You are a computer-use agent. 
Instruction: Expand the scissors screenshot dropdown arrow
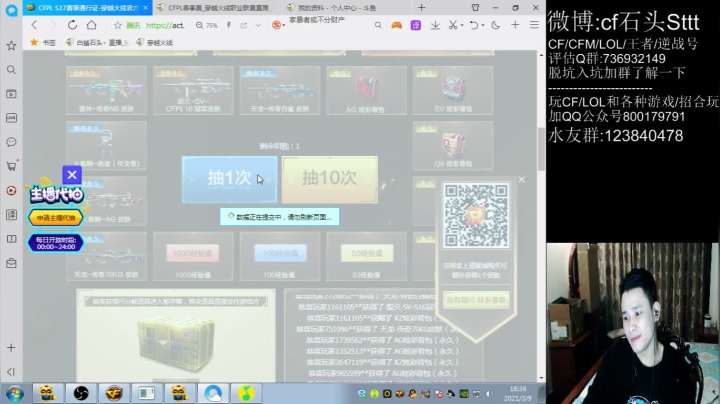pos(462,25)
